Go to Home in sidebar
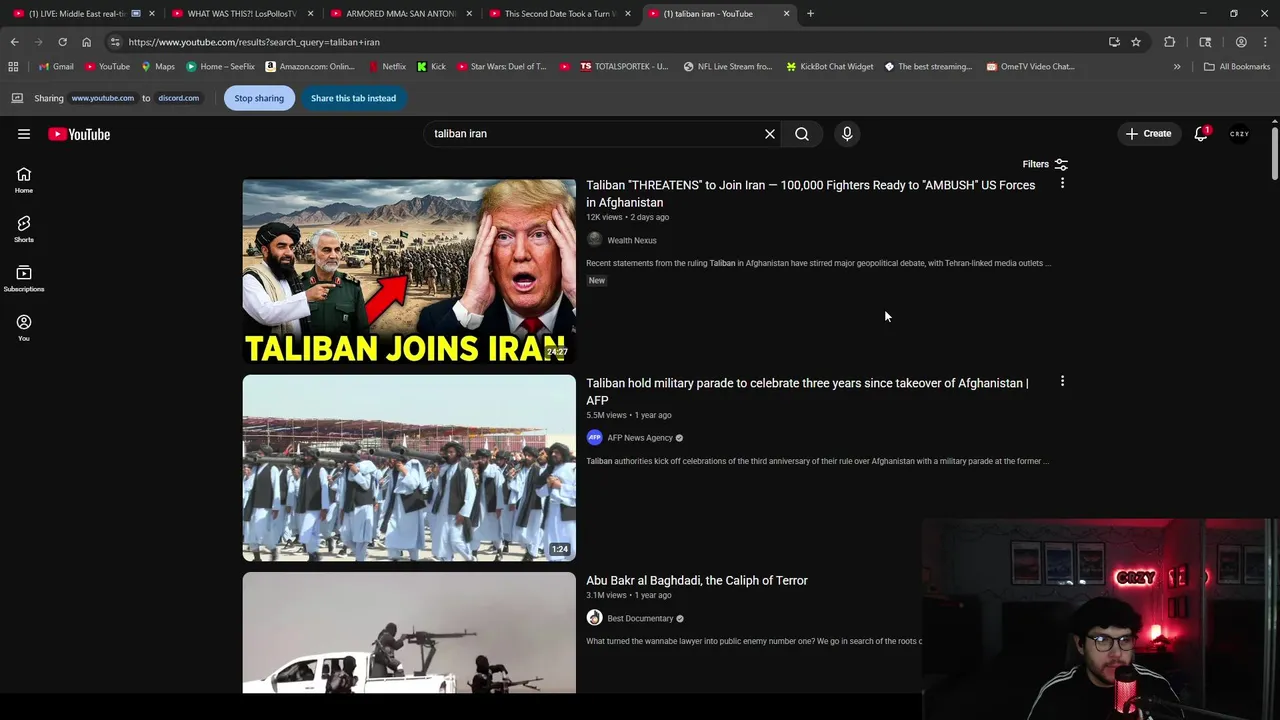 [x=24, y=180]
